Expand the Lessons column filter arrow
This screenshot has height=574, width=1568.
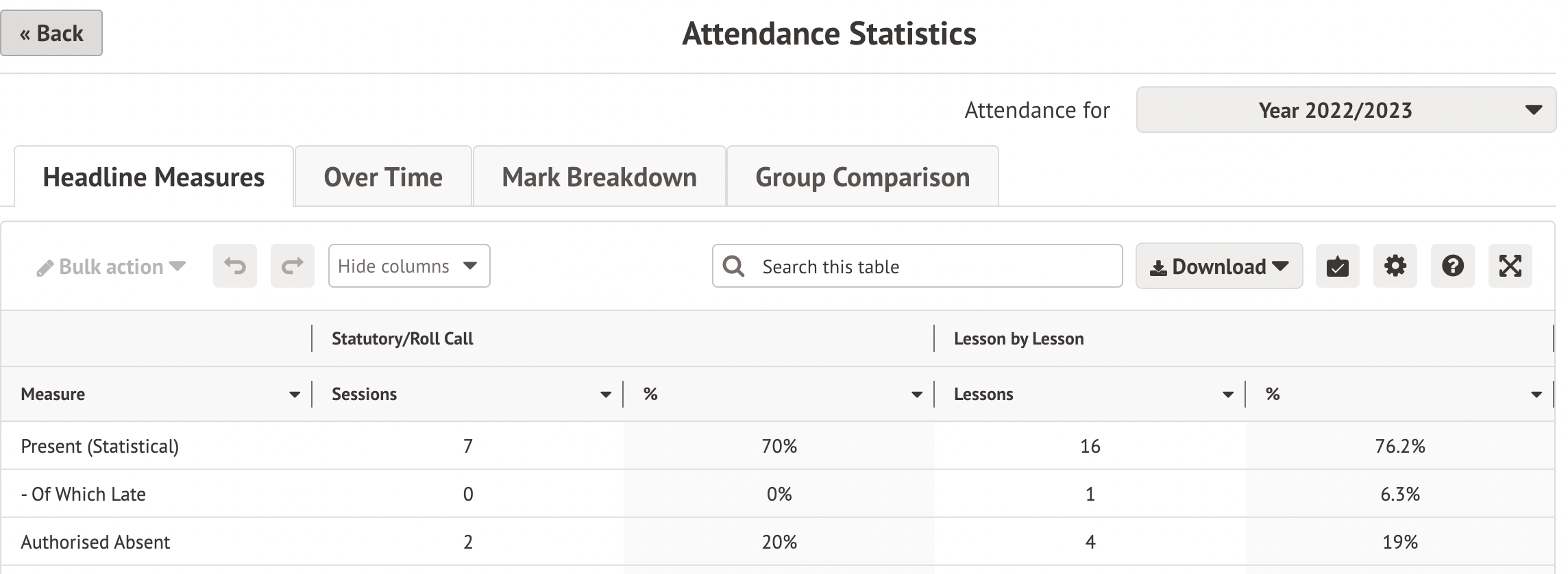[x=1228, y=395]
